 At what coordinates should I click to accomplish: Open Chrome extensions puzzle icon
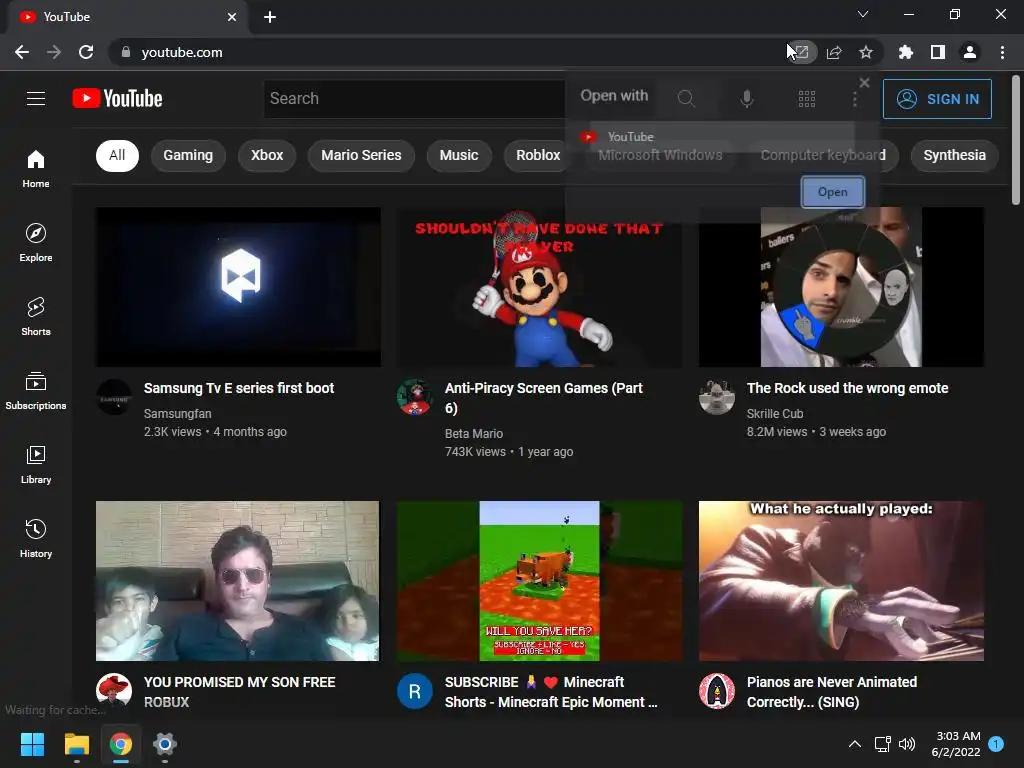tap(906, 52)
